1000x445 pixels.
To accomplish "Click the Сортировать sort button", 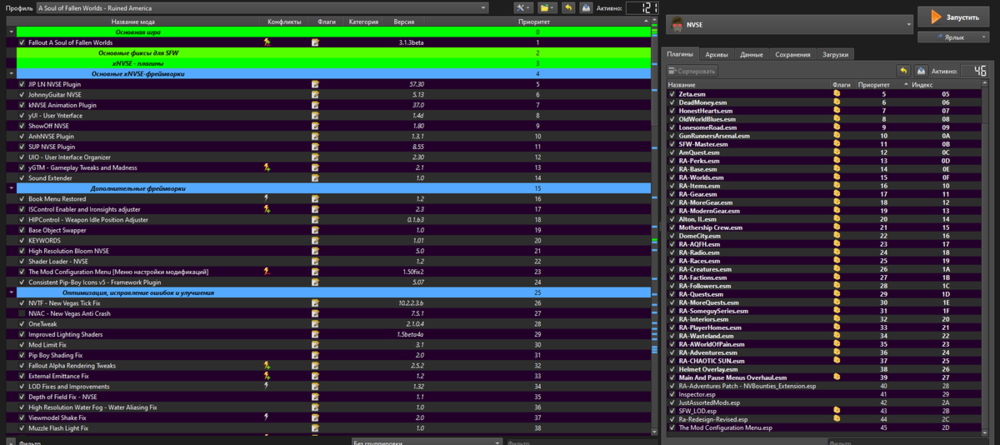I will pos(693,71).
